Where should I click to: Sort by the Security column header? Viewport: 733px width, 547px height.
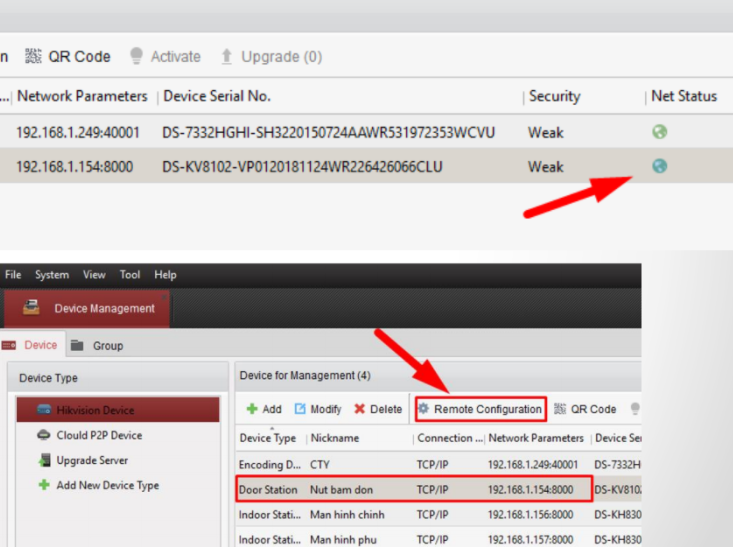point(554,97)
